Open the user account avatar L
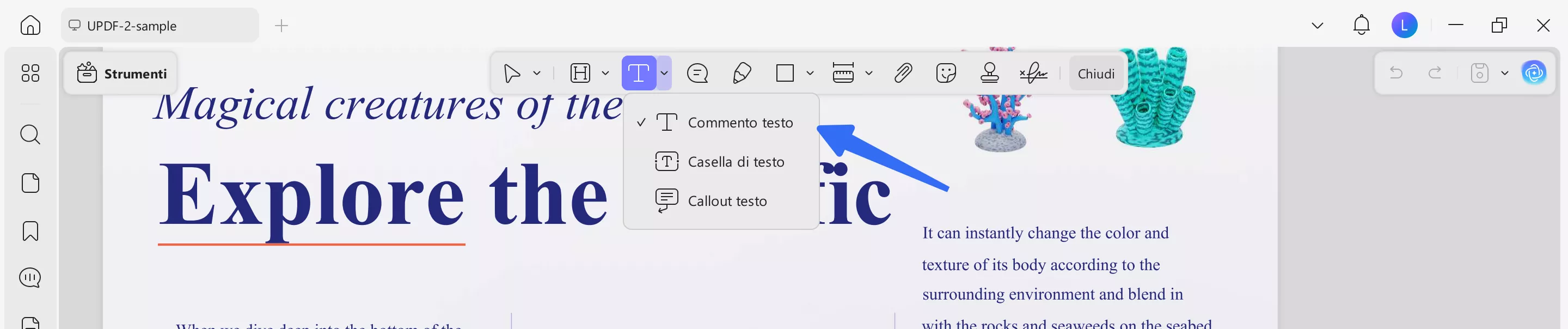This screenshot has height=329, width=1568. 1404,26
